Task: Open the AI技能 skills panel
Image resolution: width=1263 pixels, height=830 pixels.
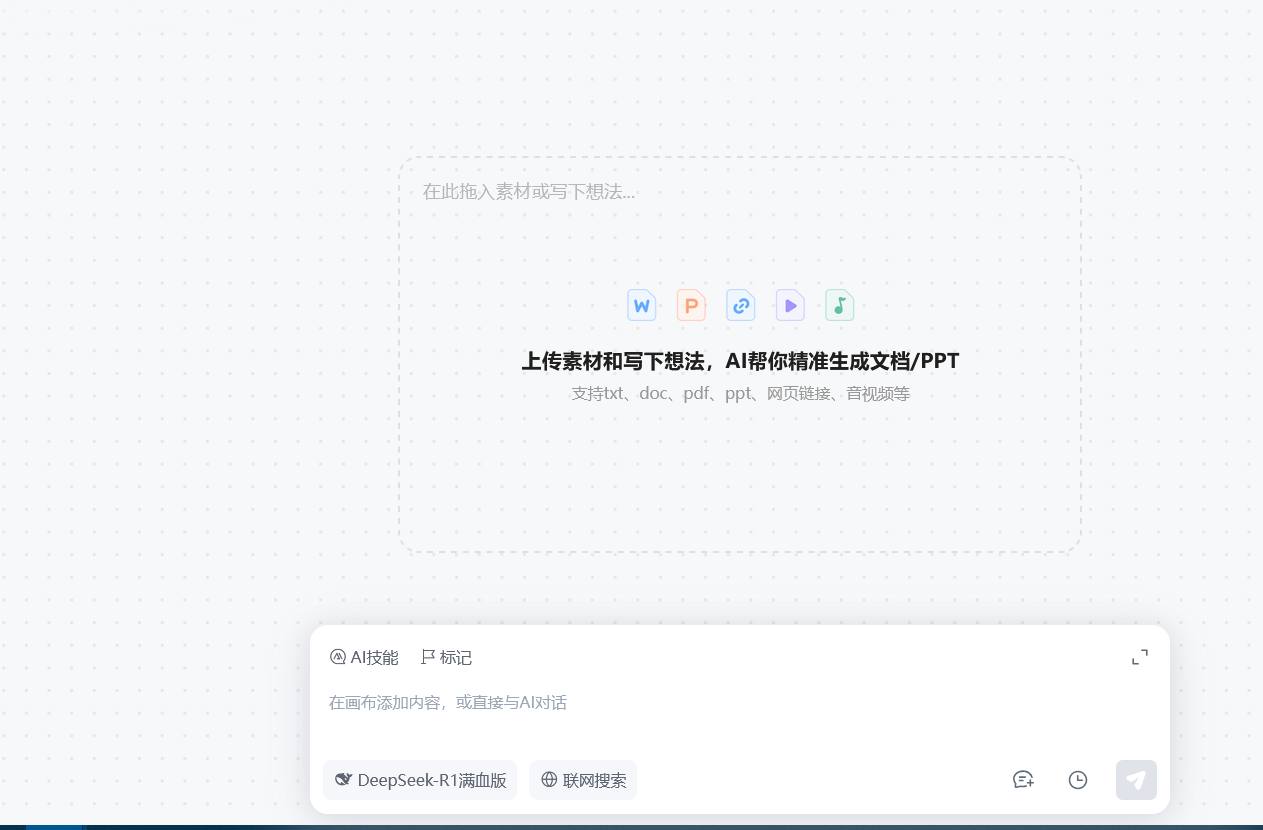Action: click(364, 657)
